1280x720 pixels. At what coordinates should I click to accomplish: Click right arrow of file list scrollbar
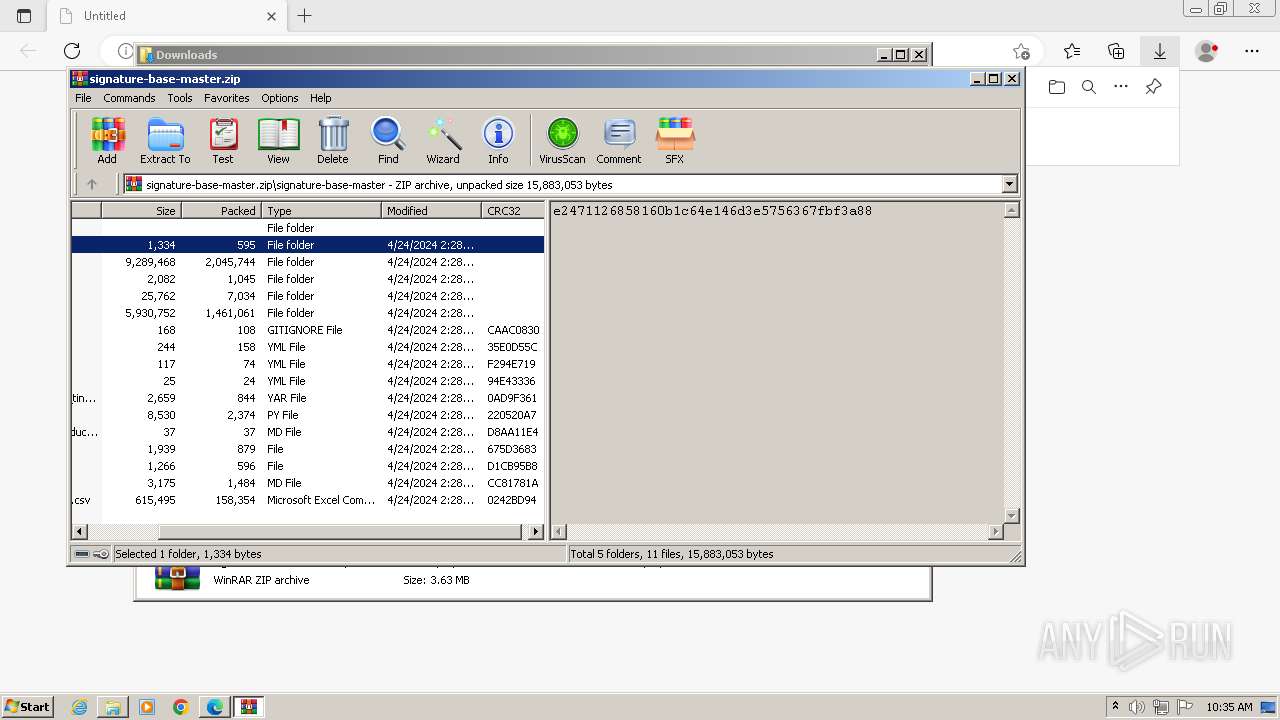[x=536, y=532]
